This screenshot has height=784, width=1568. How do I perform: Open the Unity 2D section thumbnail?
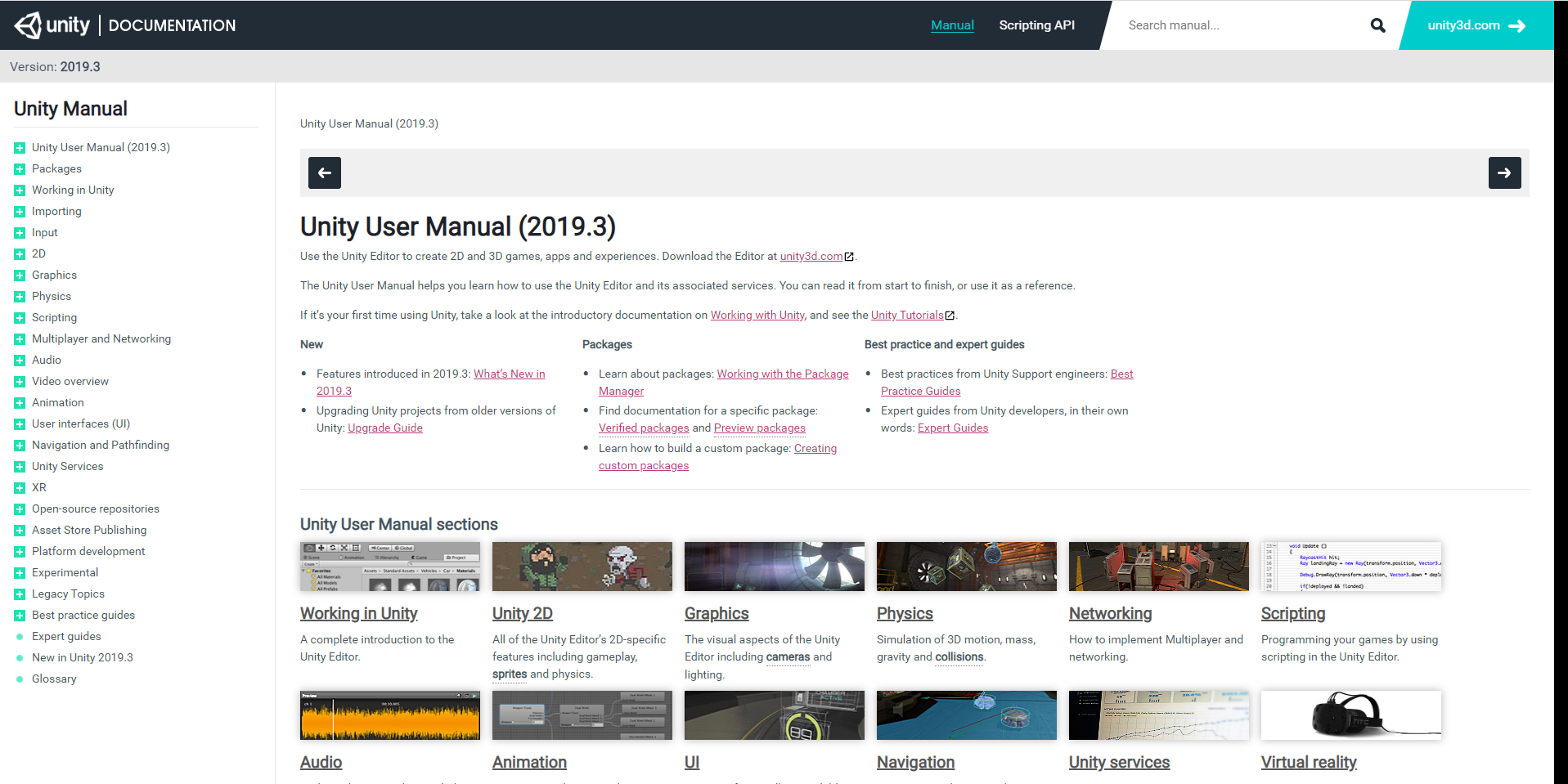click(582, 566)
